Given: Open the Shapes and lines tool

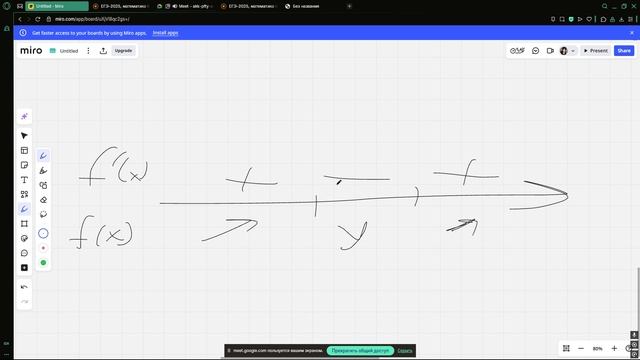Looking at the screenshot, I should 24,194.
